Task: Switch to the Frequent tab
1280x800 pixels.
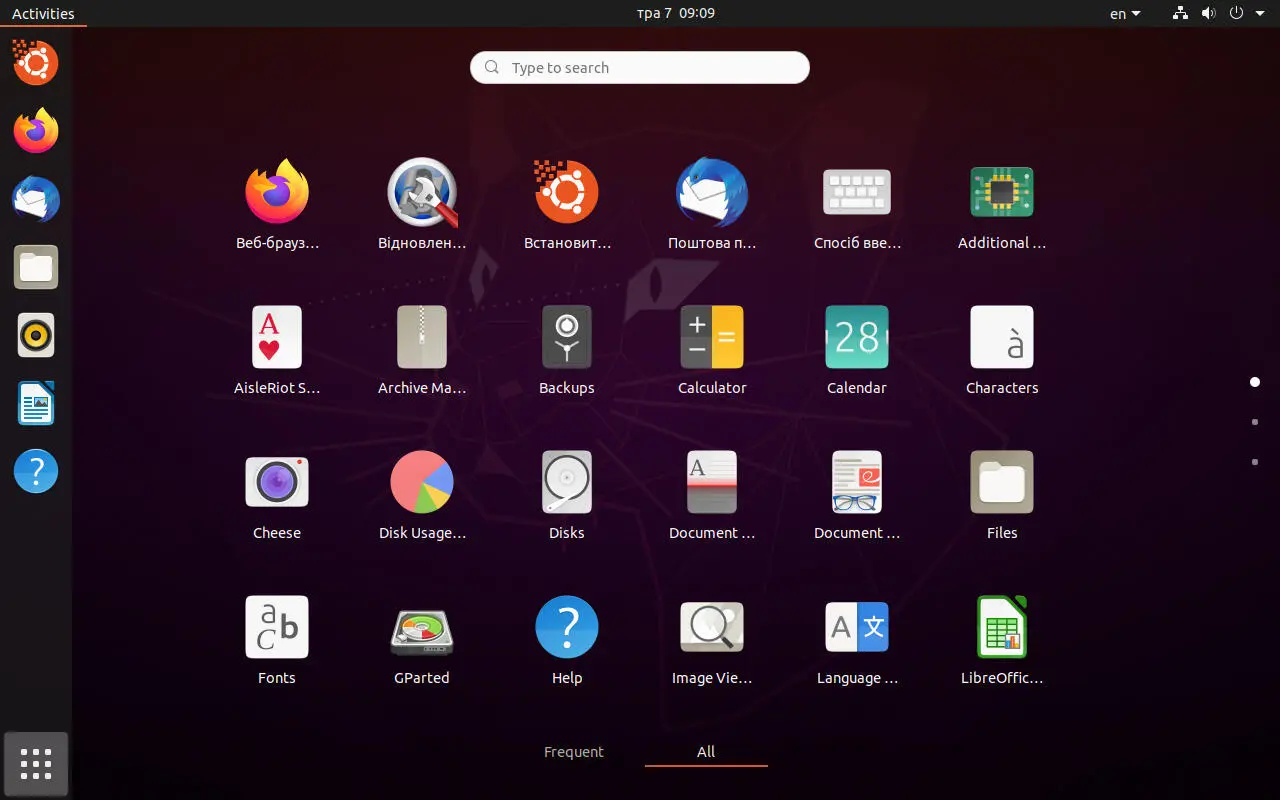Action: 574,752
